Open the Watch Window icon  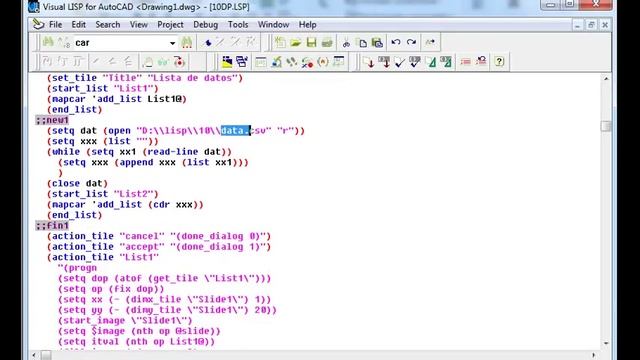point(338,62)
